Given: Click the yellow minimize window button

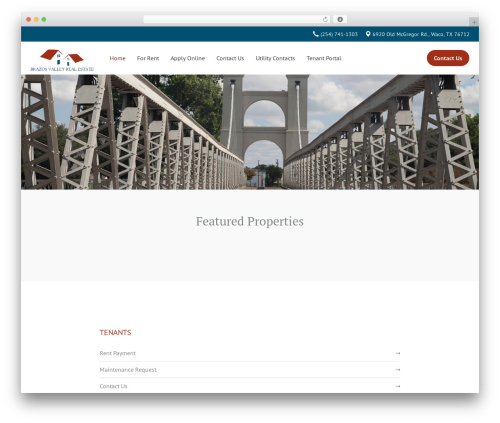Looking at the screenshot, I should pyautogui.click(x=36, y=19).
